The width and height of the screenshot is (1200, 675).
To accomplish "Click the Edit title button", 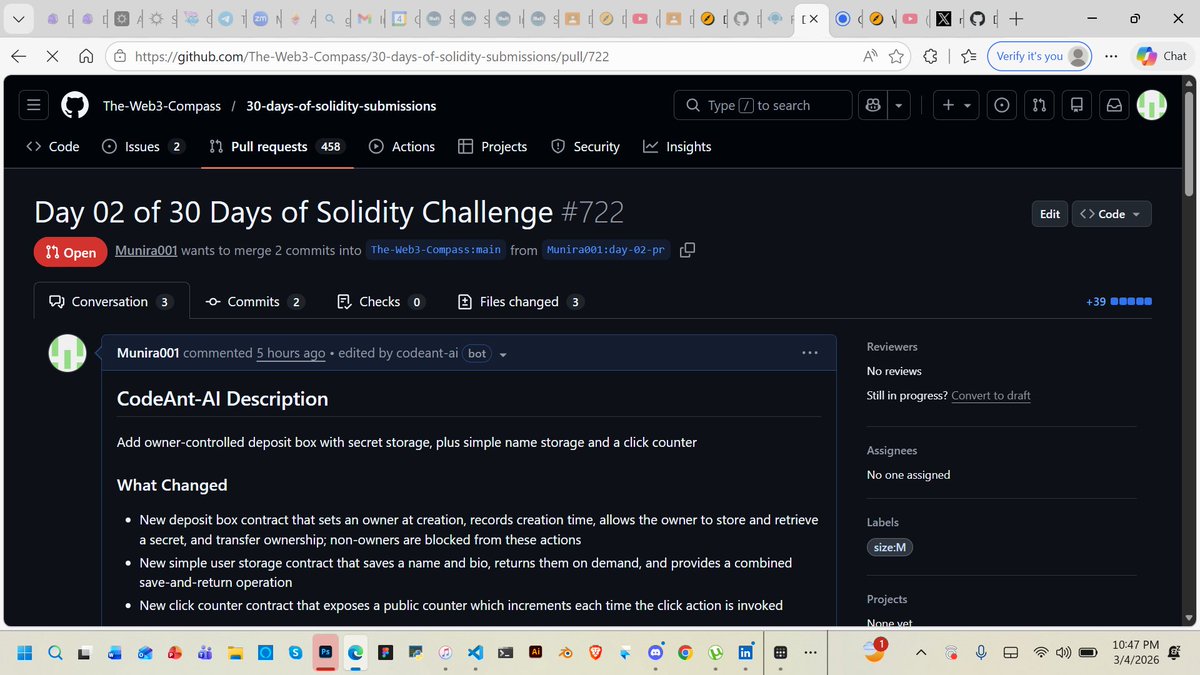I will 1049,214.
